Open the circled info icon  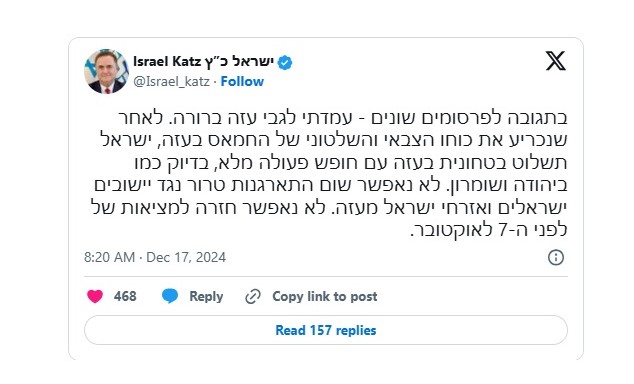556,257
